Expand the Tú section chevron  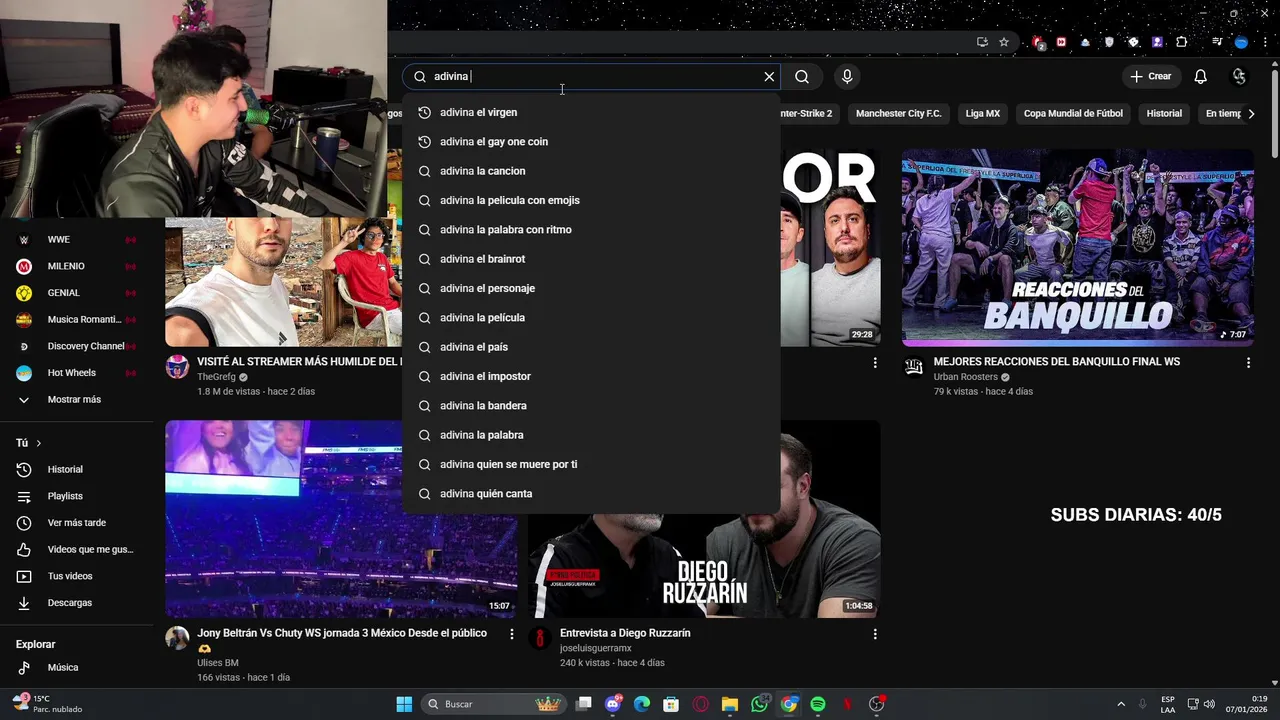[x=39, y=443]
